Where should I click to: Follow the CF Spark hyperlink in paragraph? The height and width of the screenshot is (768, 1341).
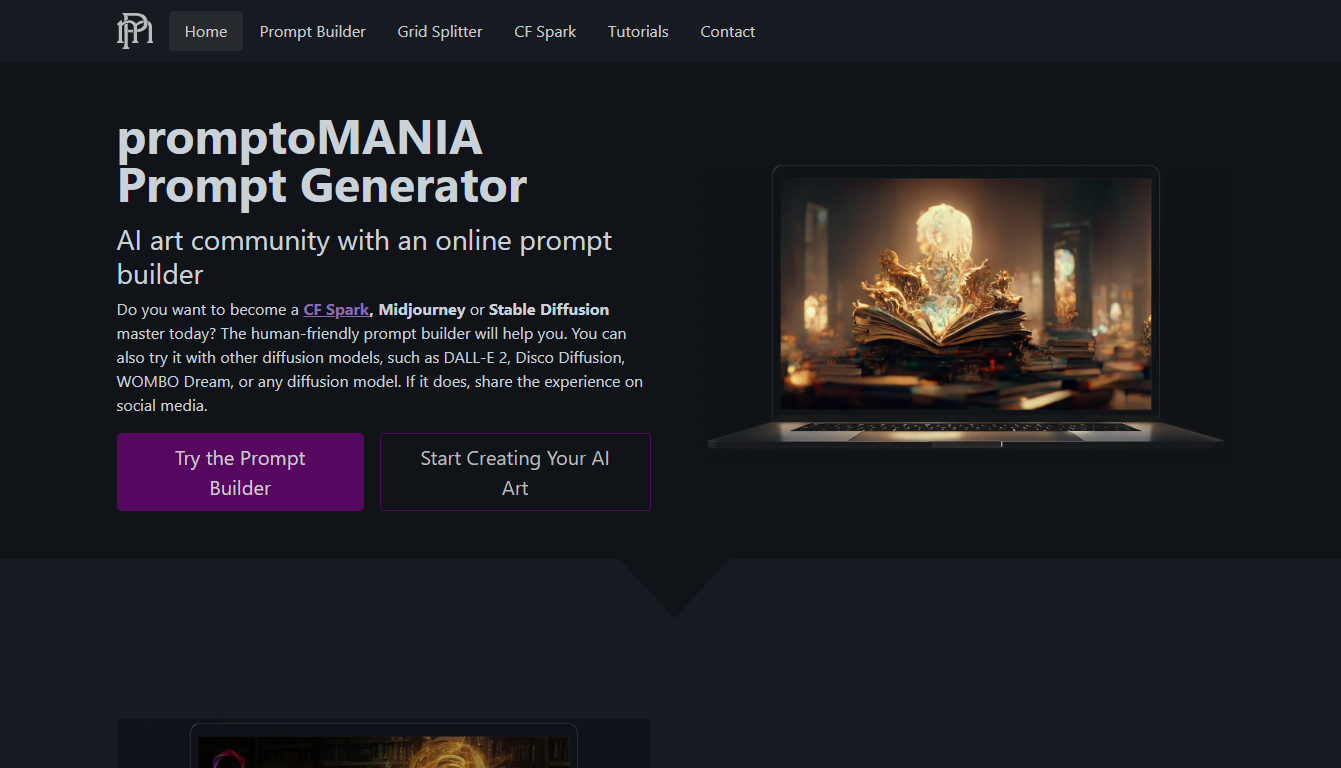[x=336, y=309]
